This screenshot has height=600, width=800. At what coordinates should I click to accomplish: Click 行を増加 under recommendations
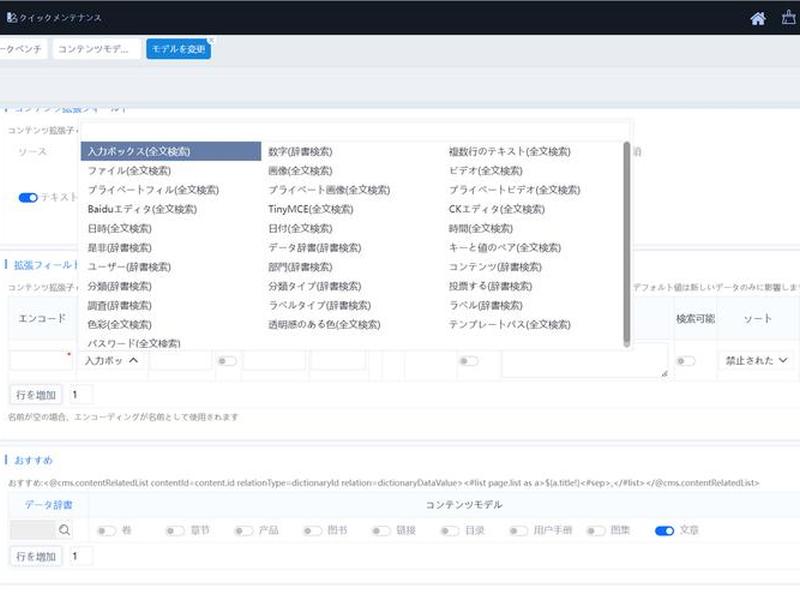(36, 556)
